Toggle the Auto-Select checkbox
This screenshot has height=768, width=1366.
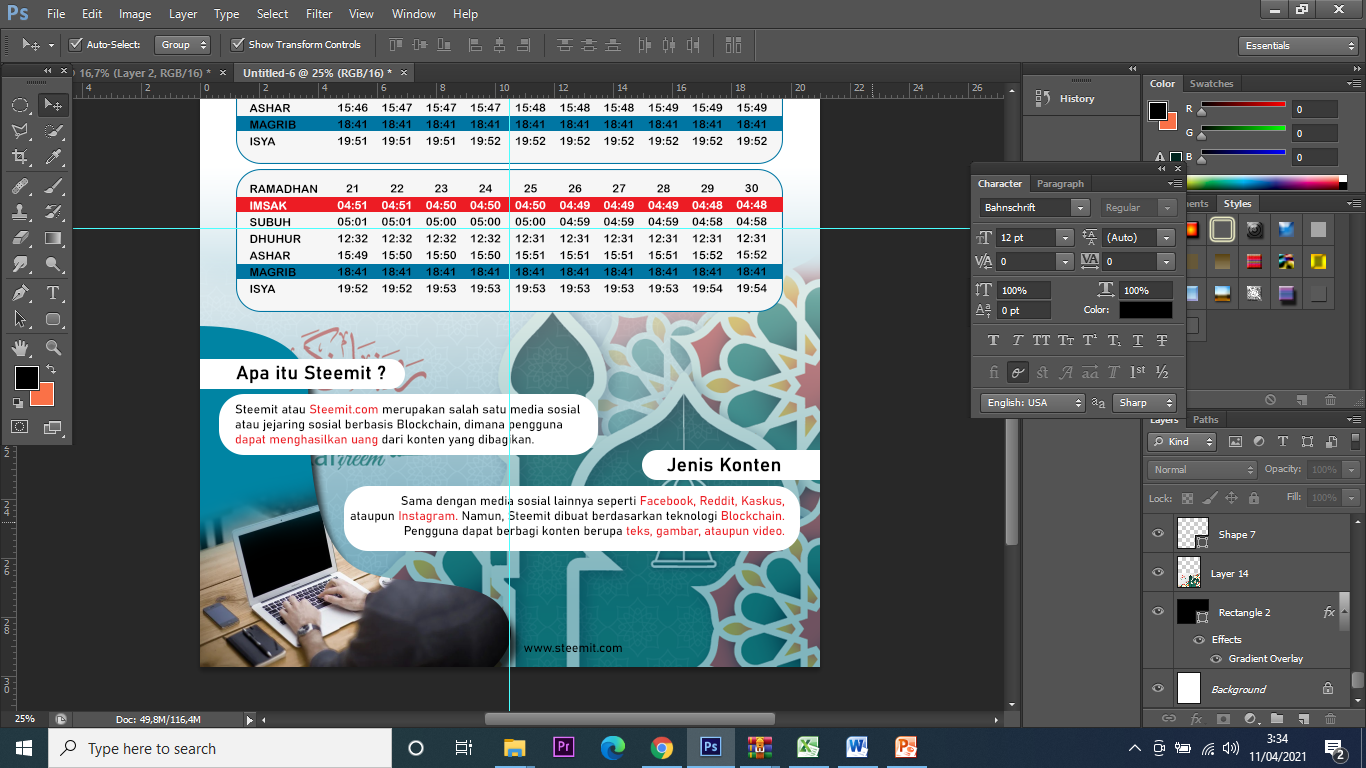(x=75, y=45)
